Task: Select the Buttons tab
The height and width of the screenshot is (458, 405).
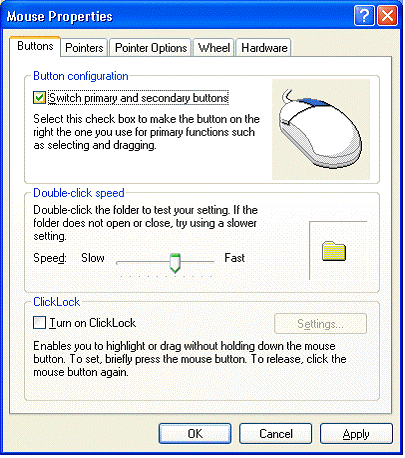Action: [x=35, y=46]
